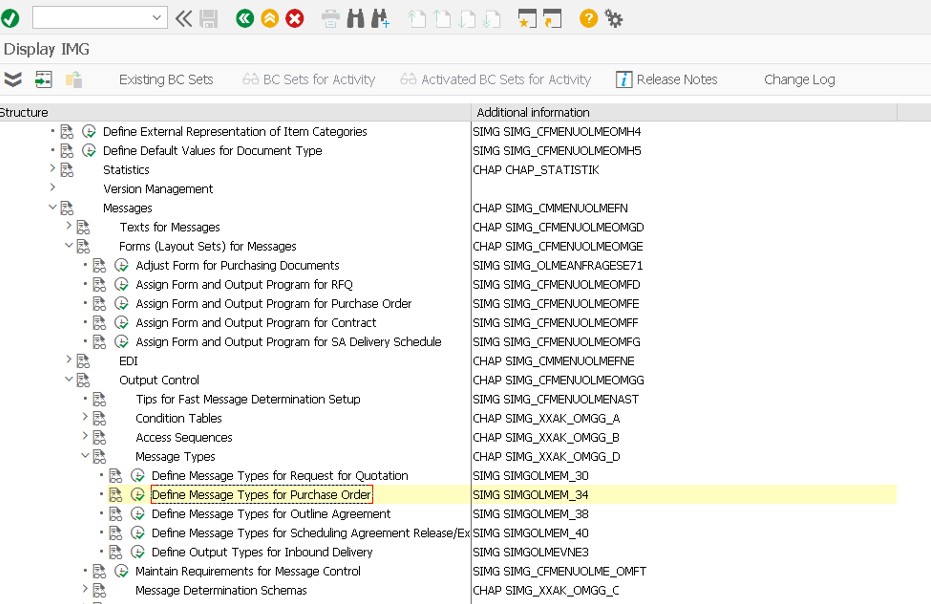Image resolution: width=931 pixels, height=604 pixels.
Task: Execute Assign Form and Output Program for Contract
Action: [x=121, y=322]
